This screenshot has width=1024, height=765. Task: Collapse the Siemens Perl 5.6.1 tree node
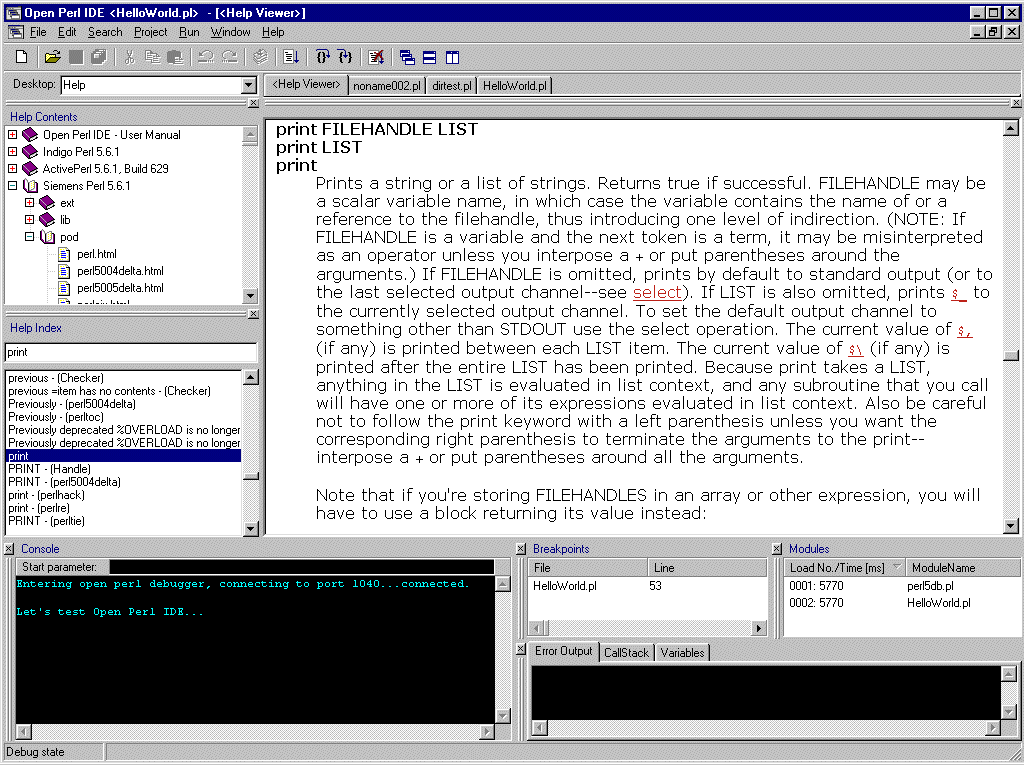click(13, 186)
